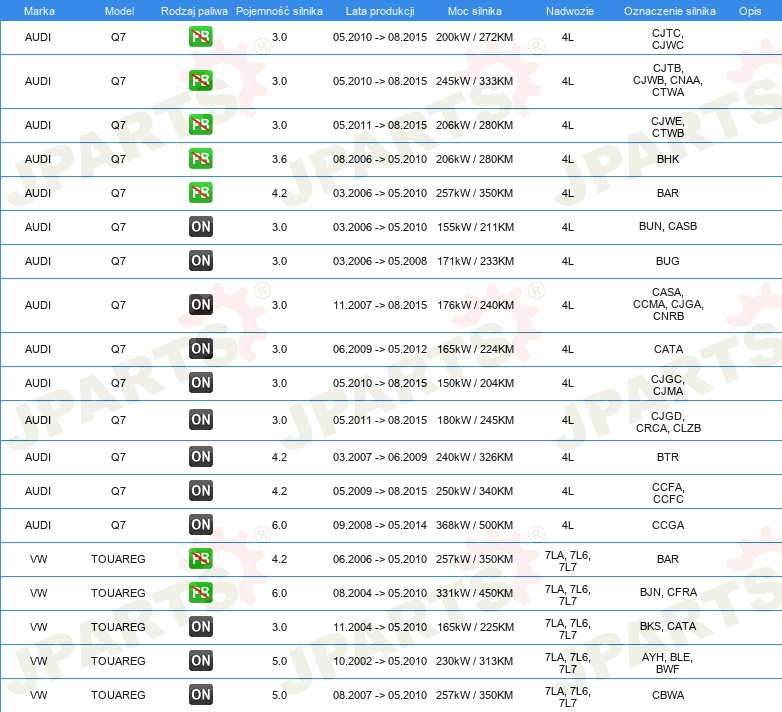Click body code 4L in the BTR row
The height and width of the screenshot is (712, 782).
click(568, 457)
